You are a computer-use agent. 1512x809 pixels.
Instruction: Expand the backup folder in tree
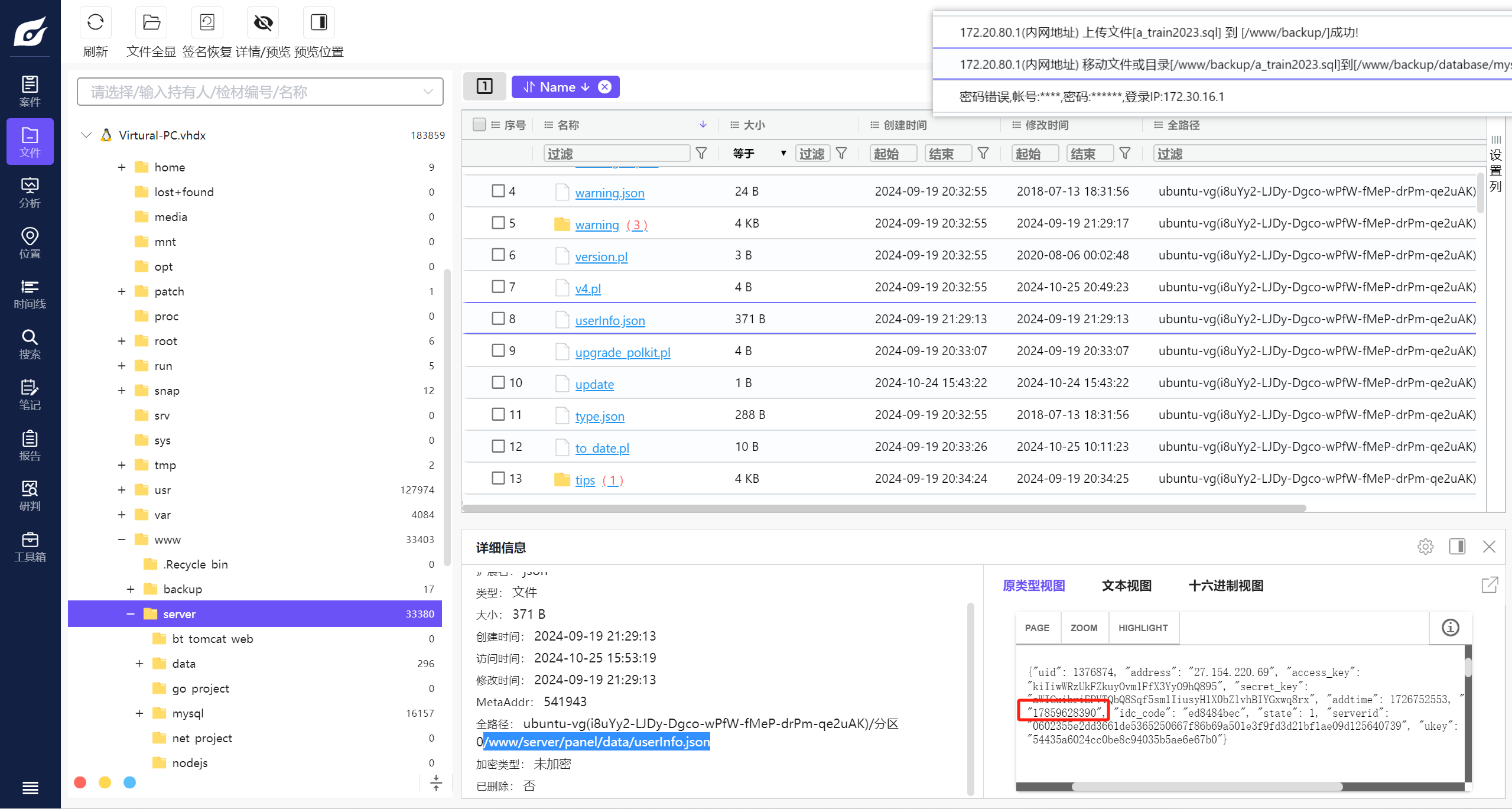coord(131,589)
